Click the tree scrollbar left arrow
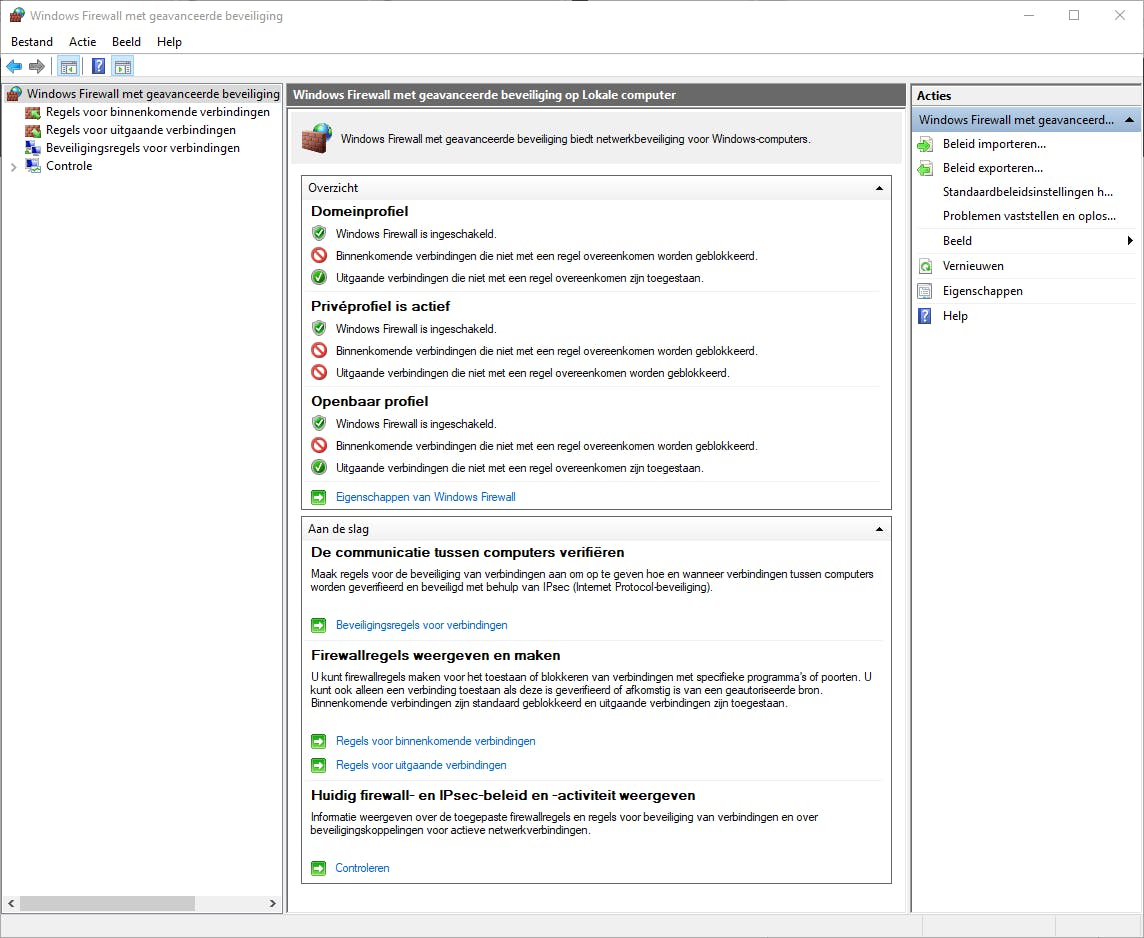The height and width of the screenshot is (938, 1144). [x=11, y=904]
